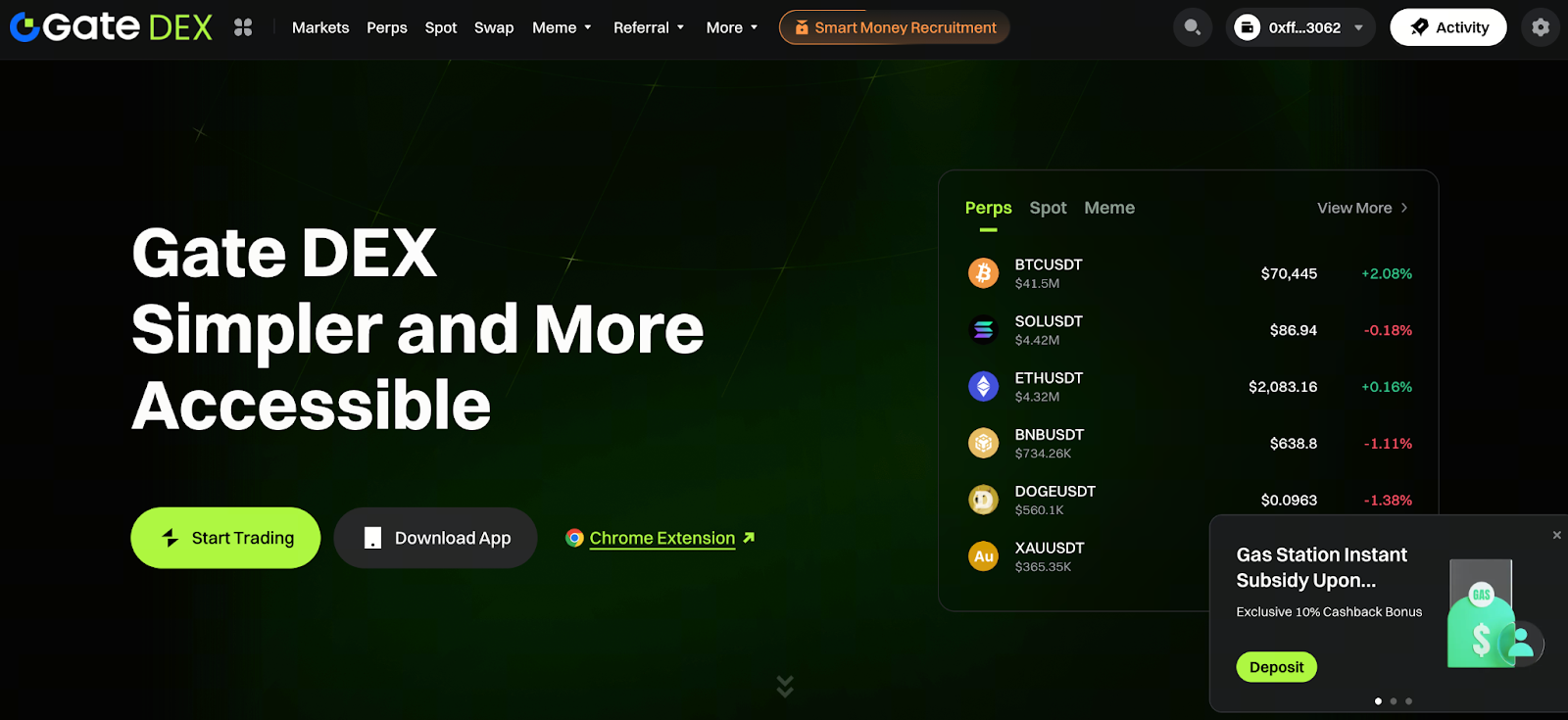1568x720 pixels.
Task: Click the XAU gold coin icon
Action: [983, 556]
